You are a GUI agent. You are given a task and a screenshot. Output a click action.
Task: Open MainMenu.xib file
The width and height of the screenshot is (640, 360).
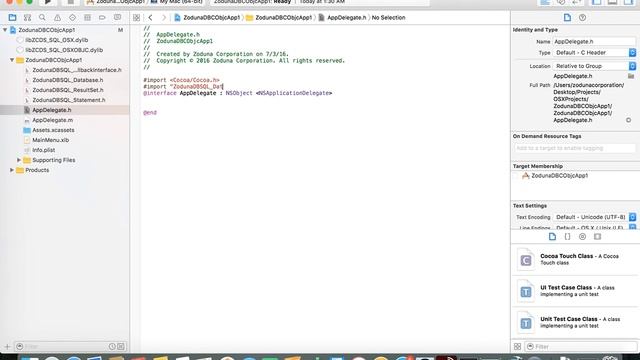pos(50,140)
